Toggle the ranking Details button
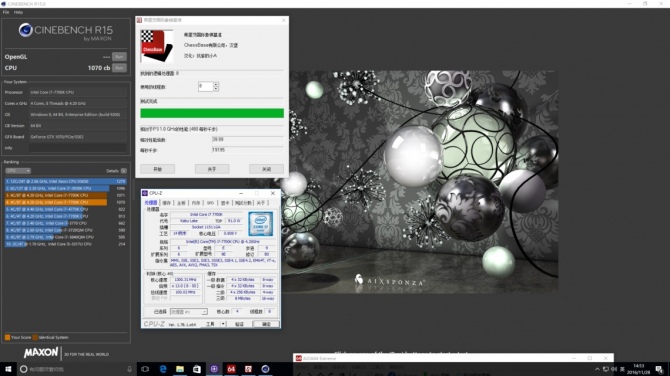 (123, 171)
